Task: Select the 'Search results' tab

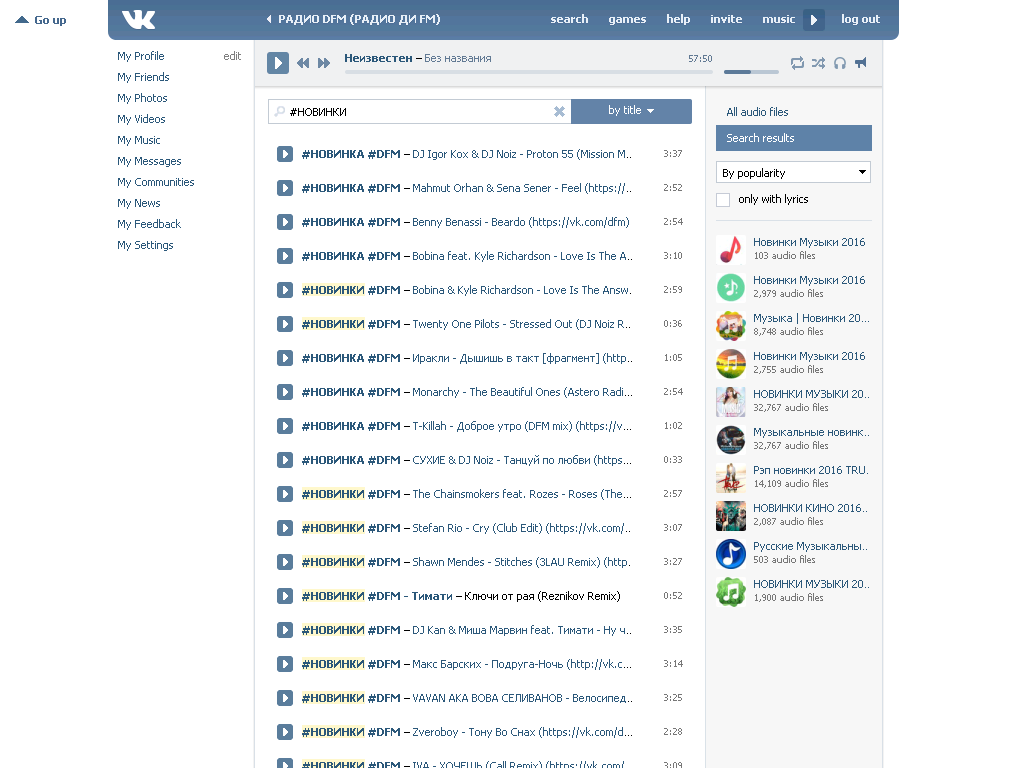Action: click(x=793, y=138)
